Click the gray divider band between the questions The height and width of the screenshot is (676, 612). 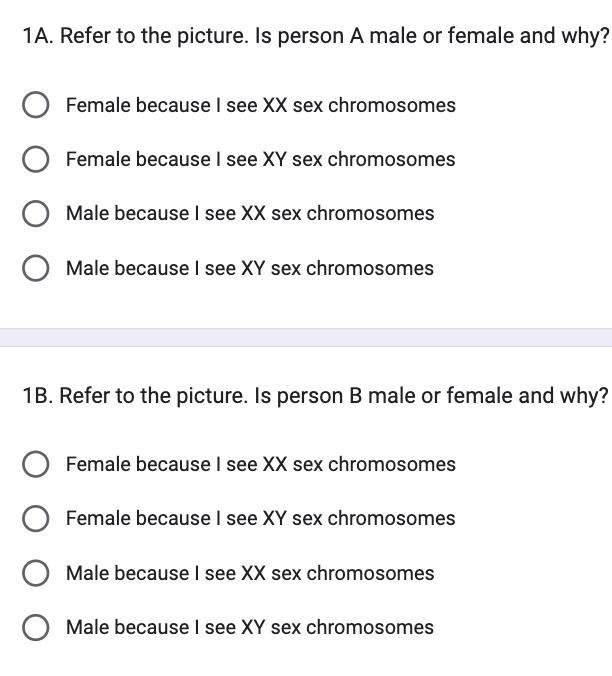point(306,337)
